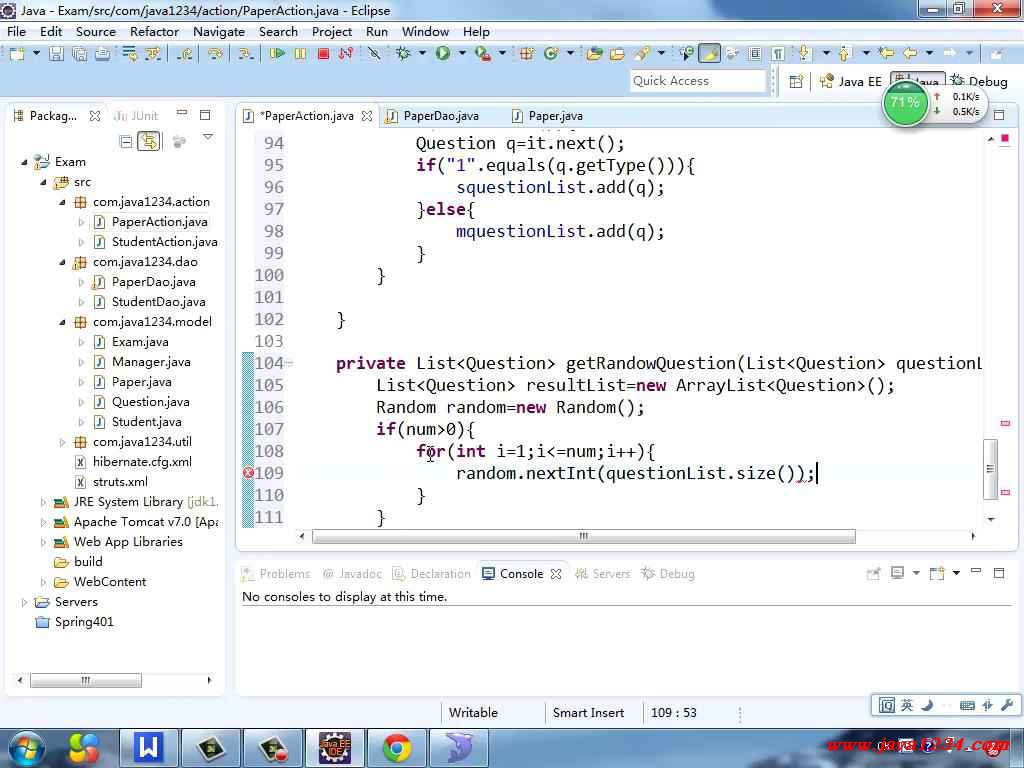This screenshot has height=768, width=1024.
Task: Click the Skip All Breakpoints icon
Action: (374, 54)
